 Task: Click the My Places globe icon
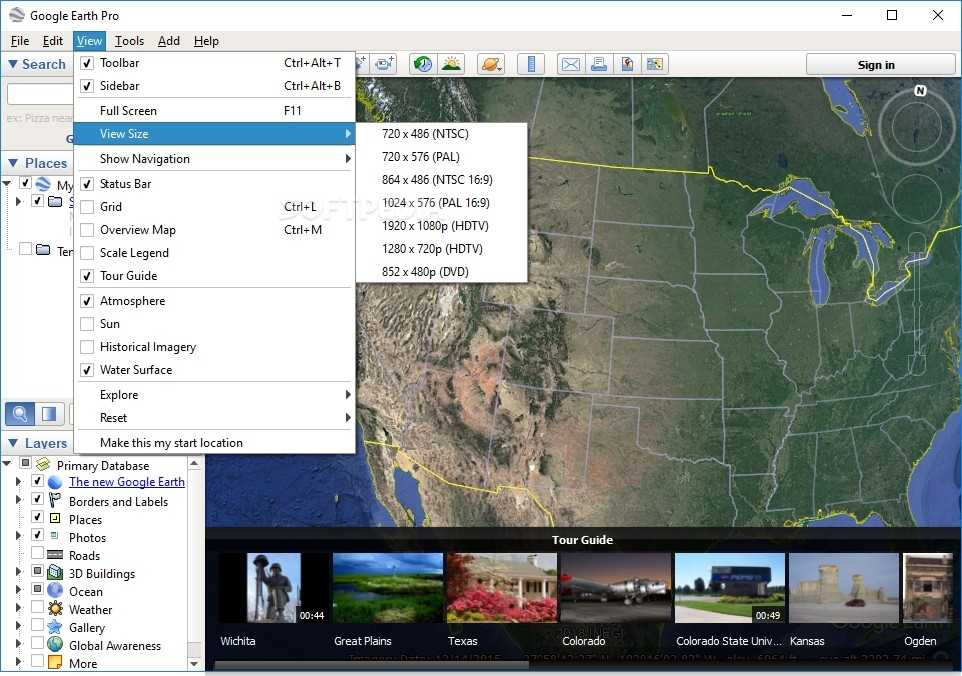click(x=43, y=183)
